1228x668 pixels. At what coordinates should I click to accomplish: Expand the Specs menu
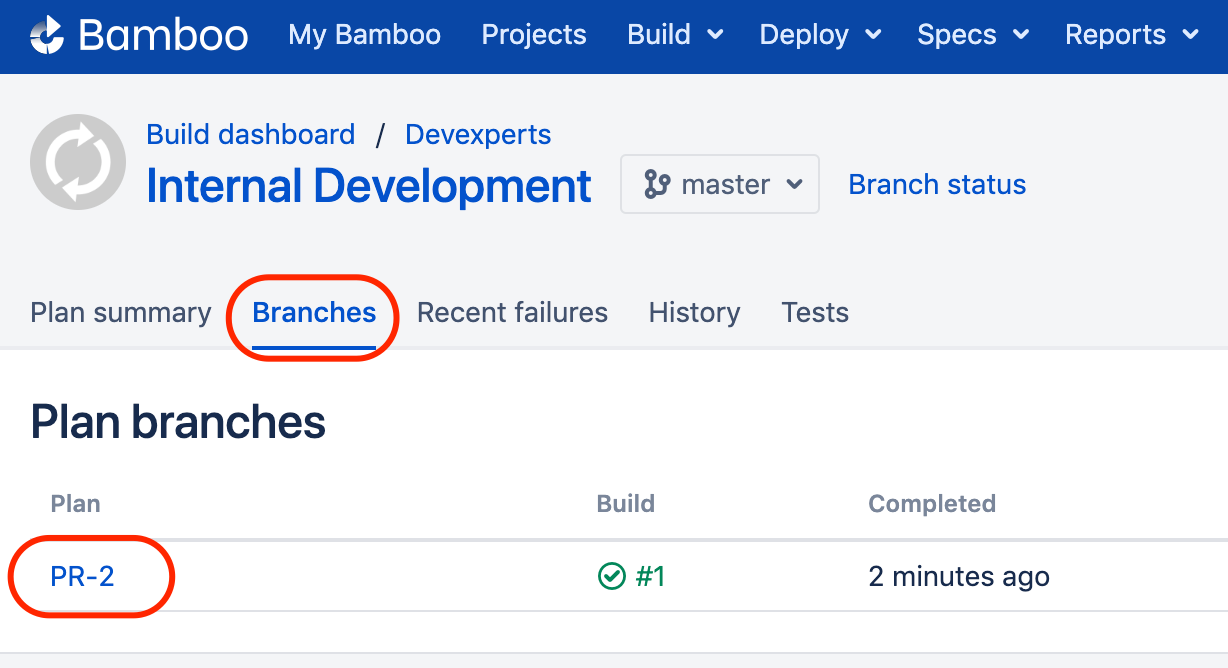point(973,35)
